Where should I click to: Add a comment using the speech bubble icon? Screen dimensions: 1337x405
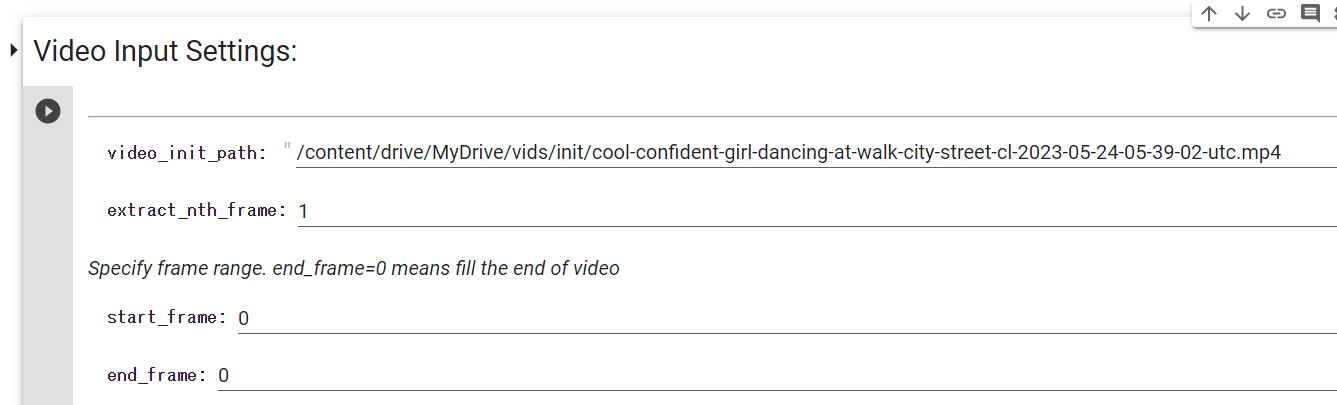pyautogui.click(x=1309, y=13)
